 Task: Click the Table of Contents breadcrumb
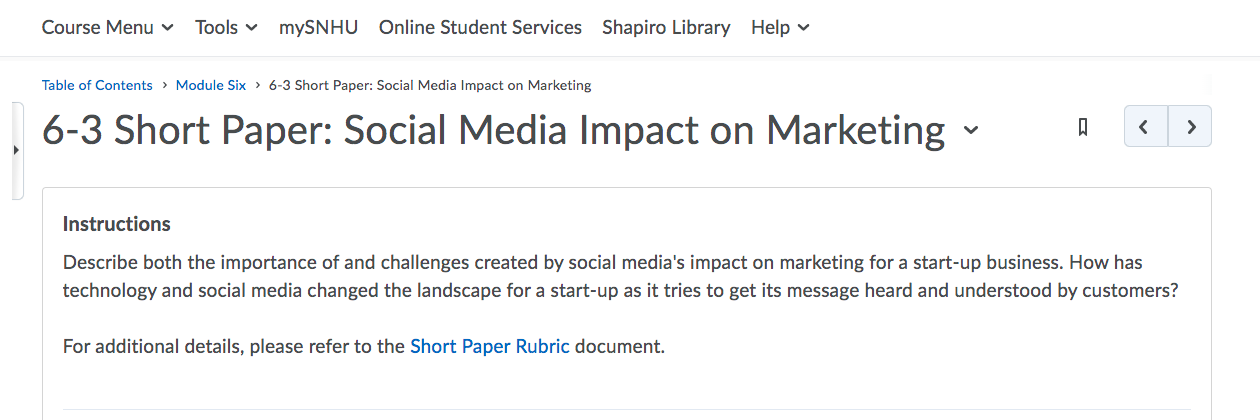point(97,85)
